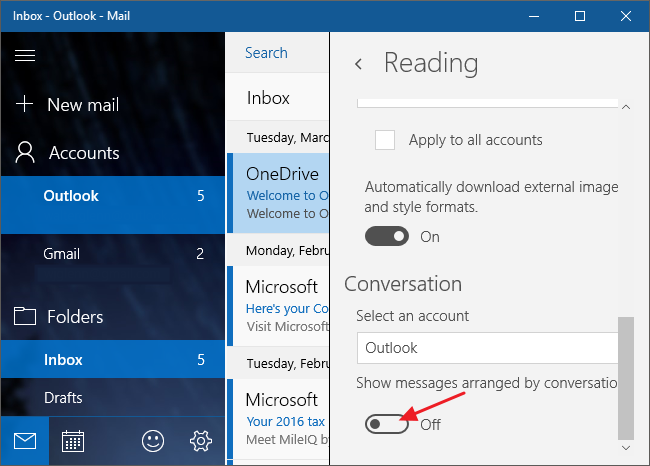The width and height of the screenshot is (650, 466).
Task: Click the Accounts person icon
Action: [x=25, y=152]
